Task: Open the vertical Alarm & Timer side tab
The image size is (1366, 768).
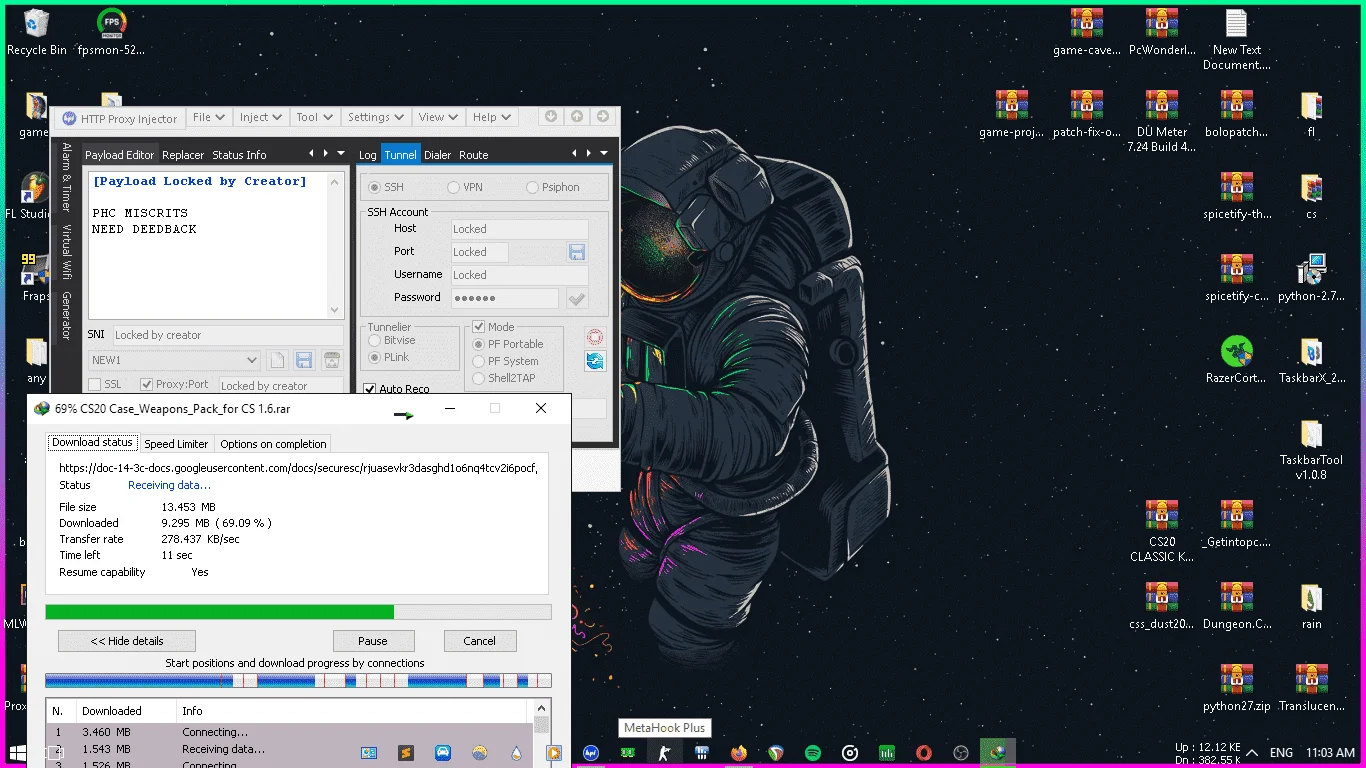Action: tap(67, 177)
